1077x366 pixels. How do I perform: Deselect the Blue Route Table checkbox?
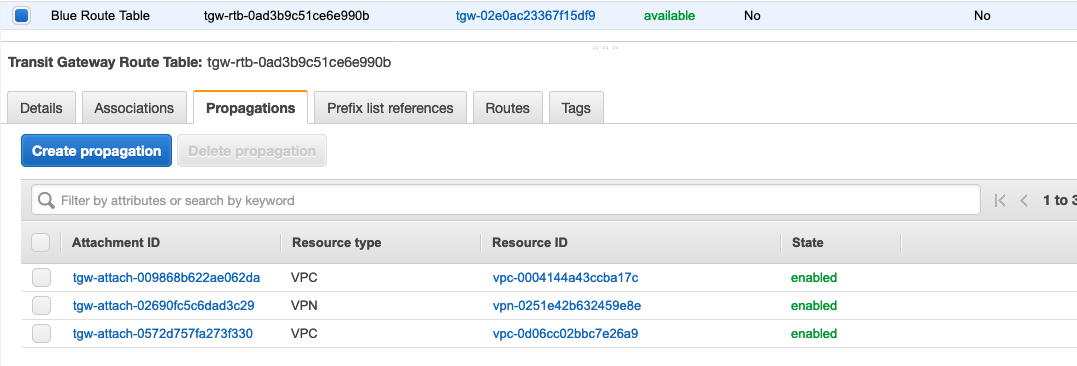(x=21, y=15)
